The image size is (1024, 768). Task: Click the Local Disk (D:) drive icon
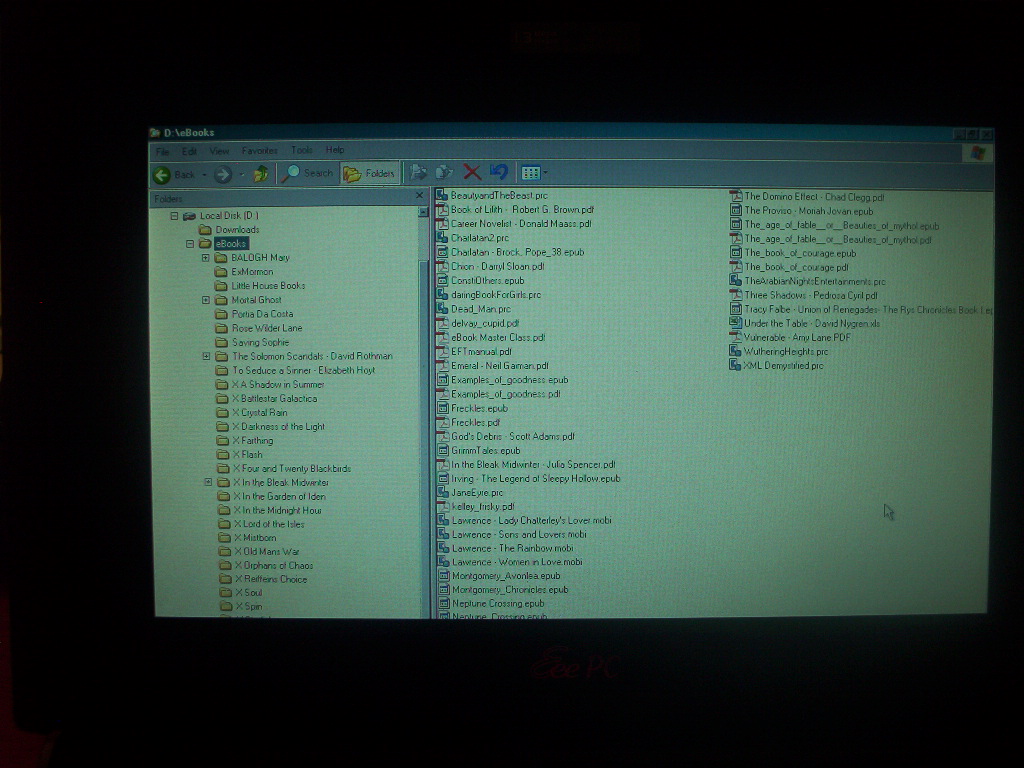pos(189,216)
